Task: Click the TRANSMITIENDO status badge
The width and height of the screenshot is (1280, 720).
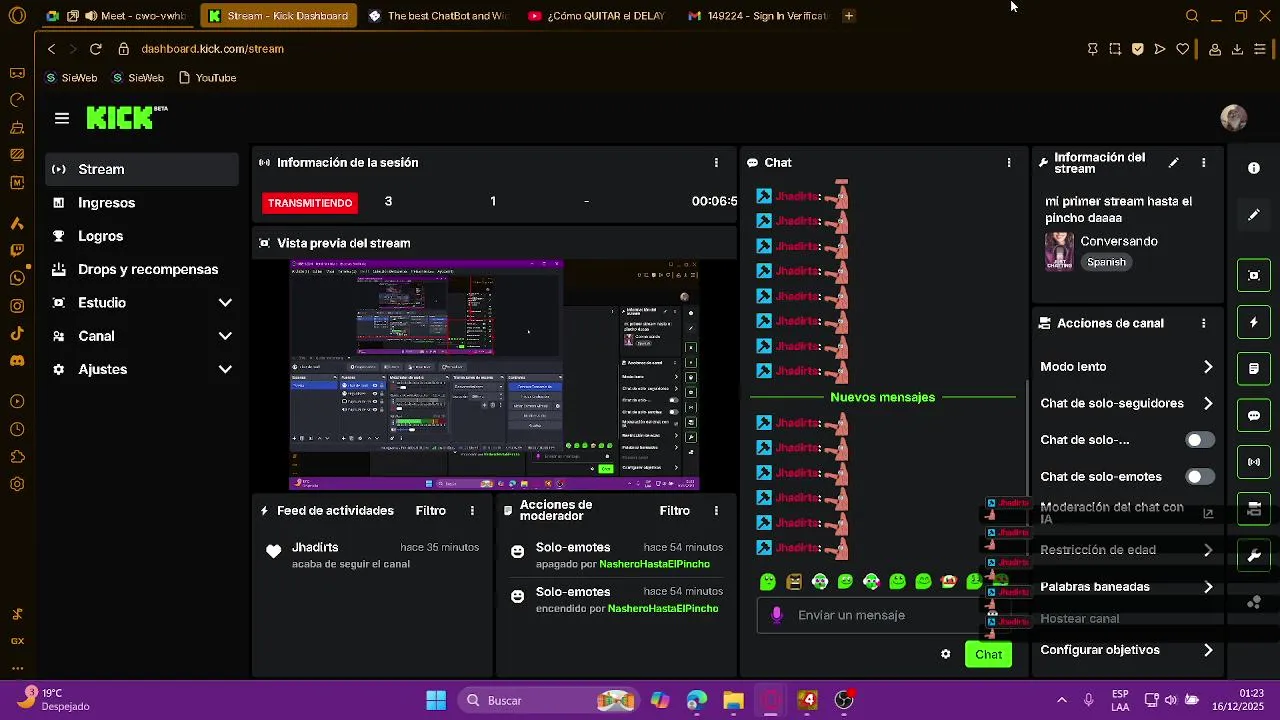Action: click(310, 203)
